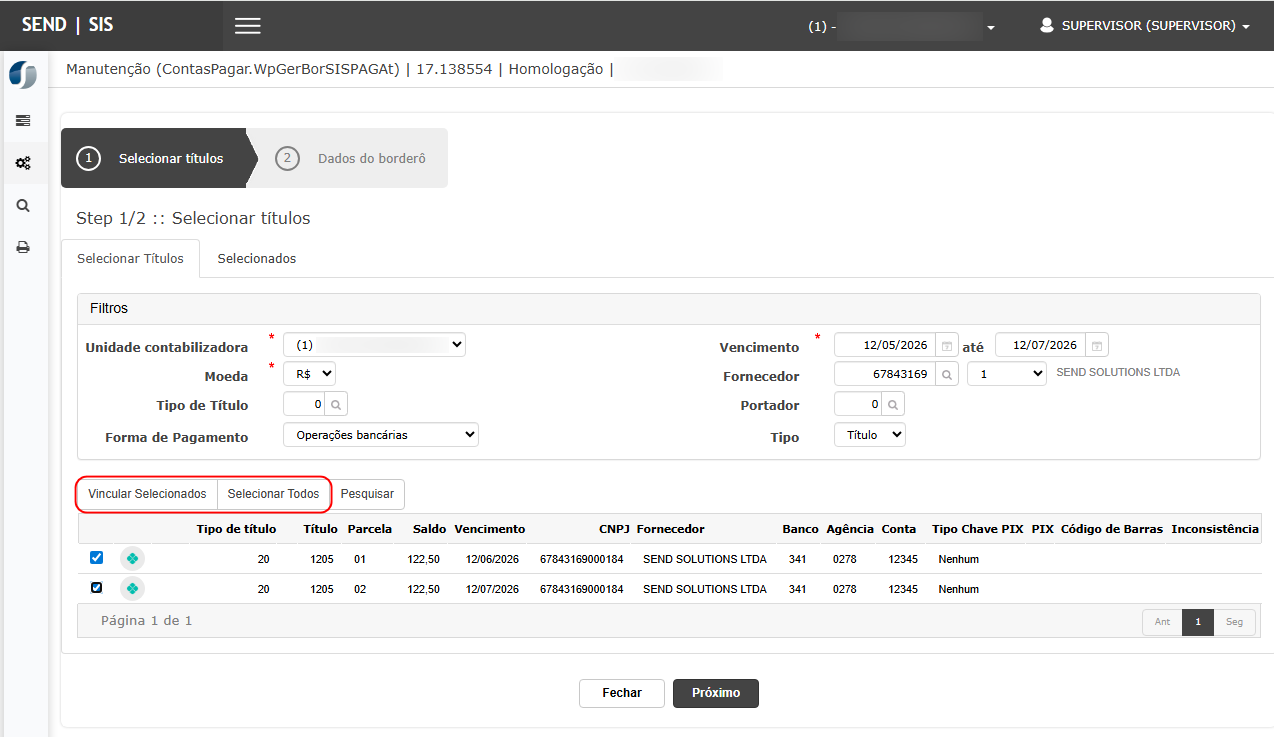Click the search magnifier icon in sidebar
1274x737 pixels.
(x=23, y=205)
